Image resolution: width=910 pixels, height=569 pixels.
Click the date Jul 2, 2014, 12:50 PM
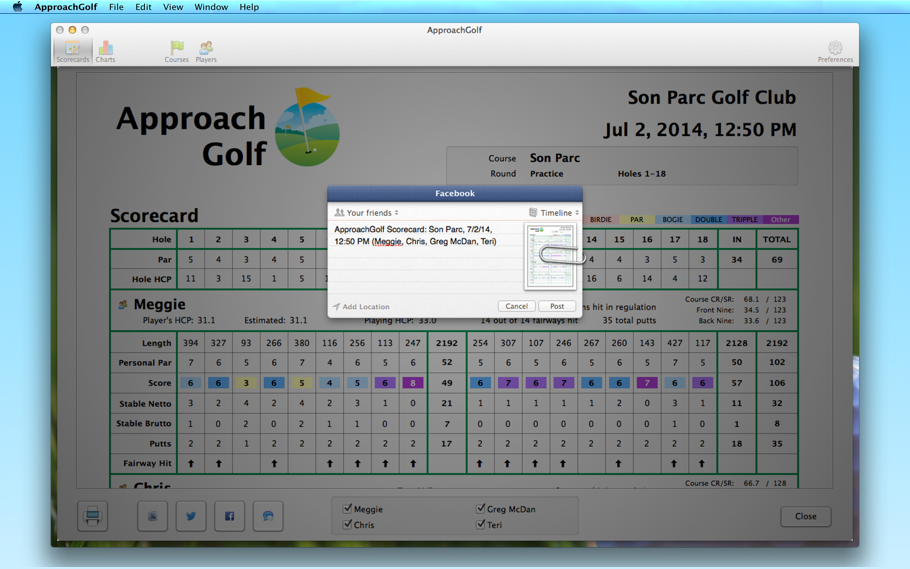pos(700,129)
